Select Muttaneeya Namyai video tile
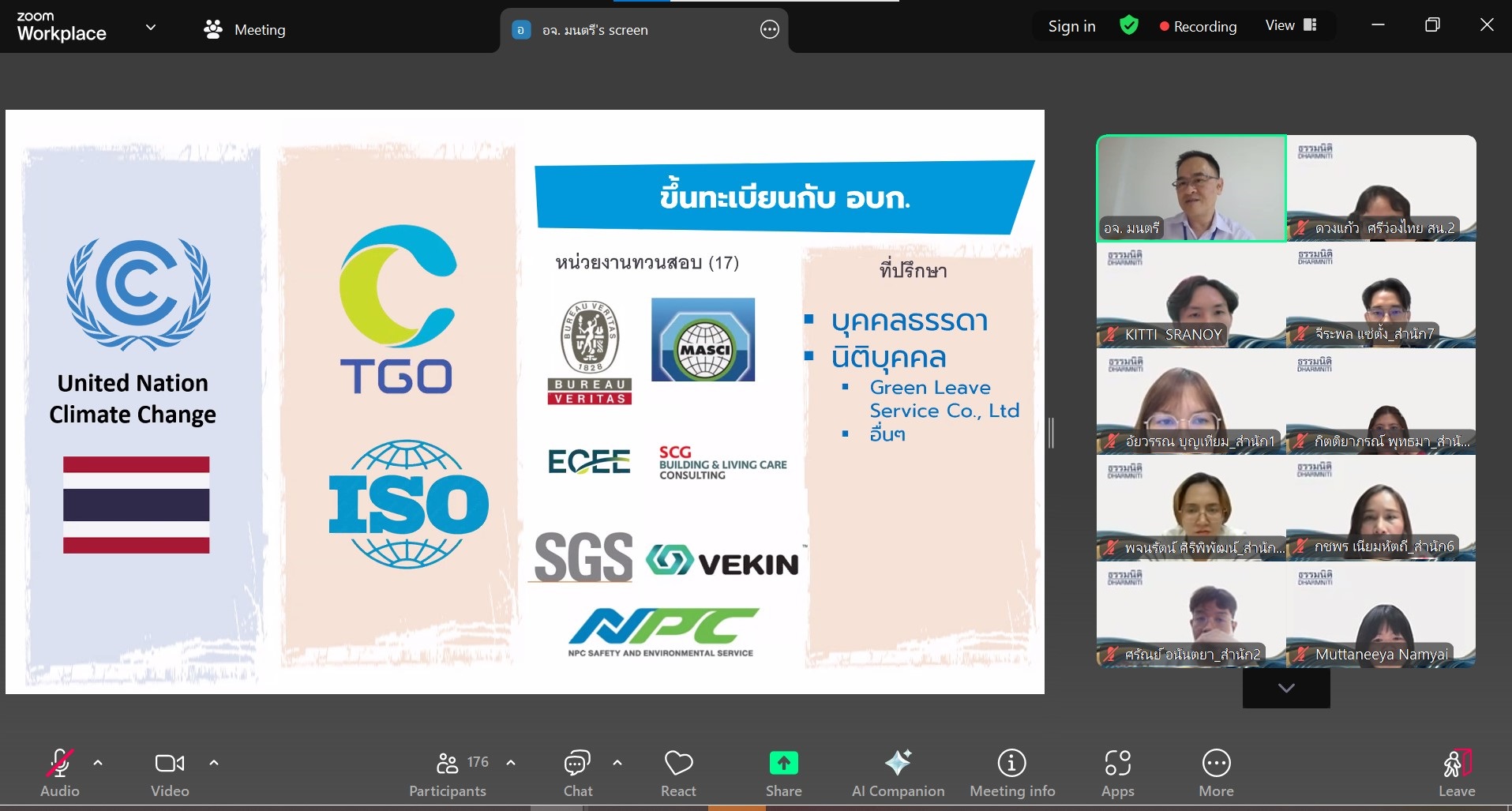Screen dimensions: 1512x811 (x=1381, y=614)
